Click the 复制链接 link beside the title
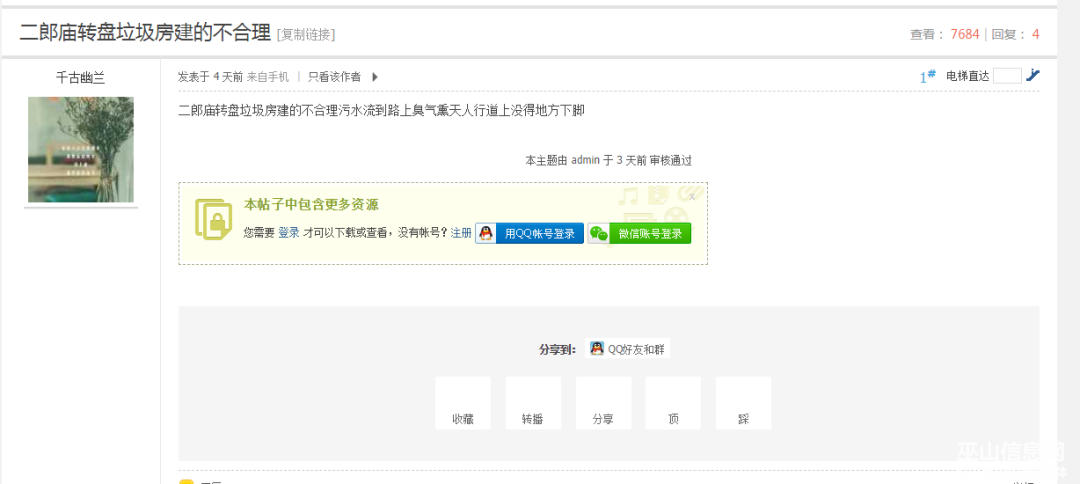Image resolution: width=1080 pixels, height=484 pixels. pyautogui.click(x=306, y=35)
